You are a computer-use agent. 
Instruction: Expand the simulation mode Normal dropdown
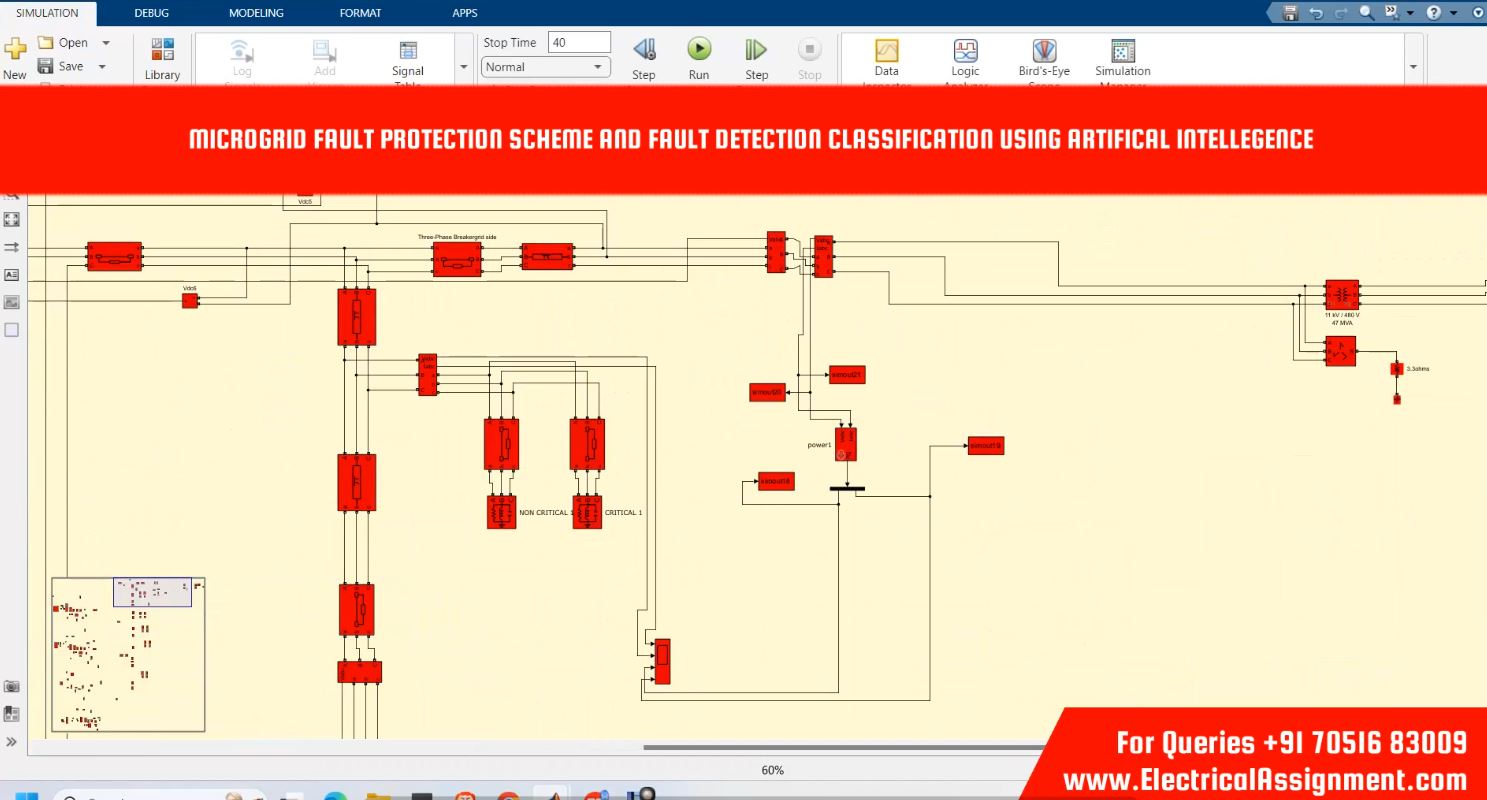(545, 67)
